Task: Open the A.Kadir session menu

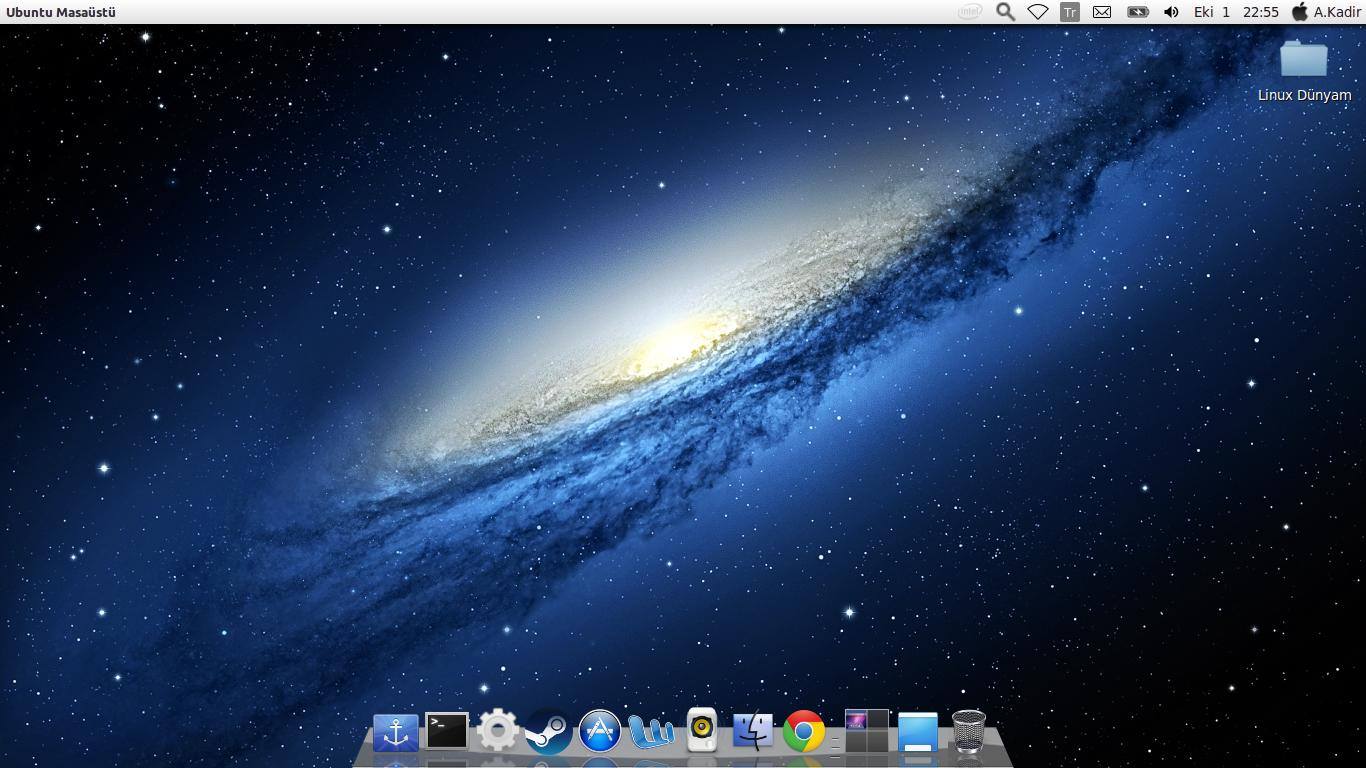Action: click(1327, 12)
